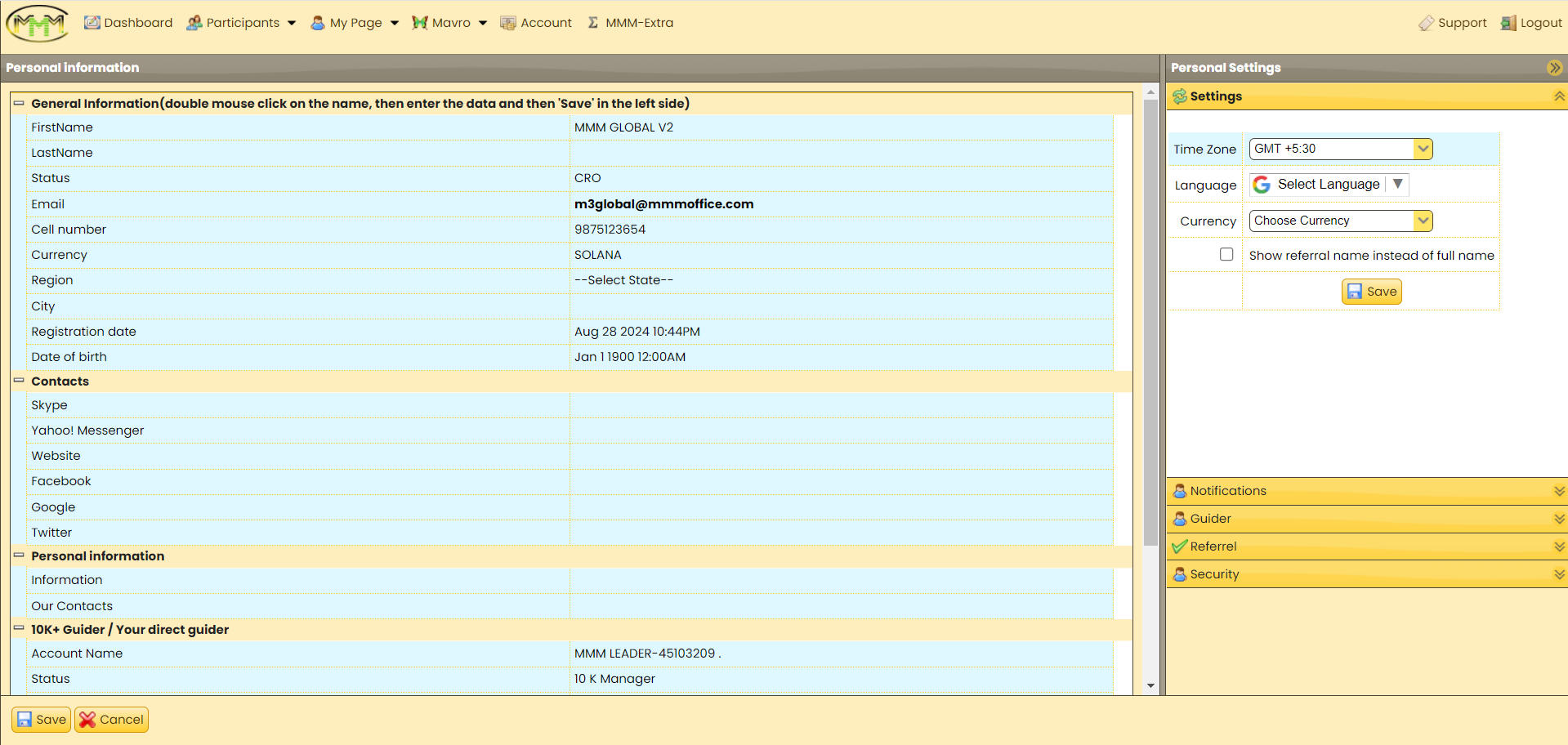The width and height of the screenshot is (1568, 745).
Task: Expand the Notifications accordion chevron
Action: pyautogui.click(x=1559, y=491)
